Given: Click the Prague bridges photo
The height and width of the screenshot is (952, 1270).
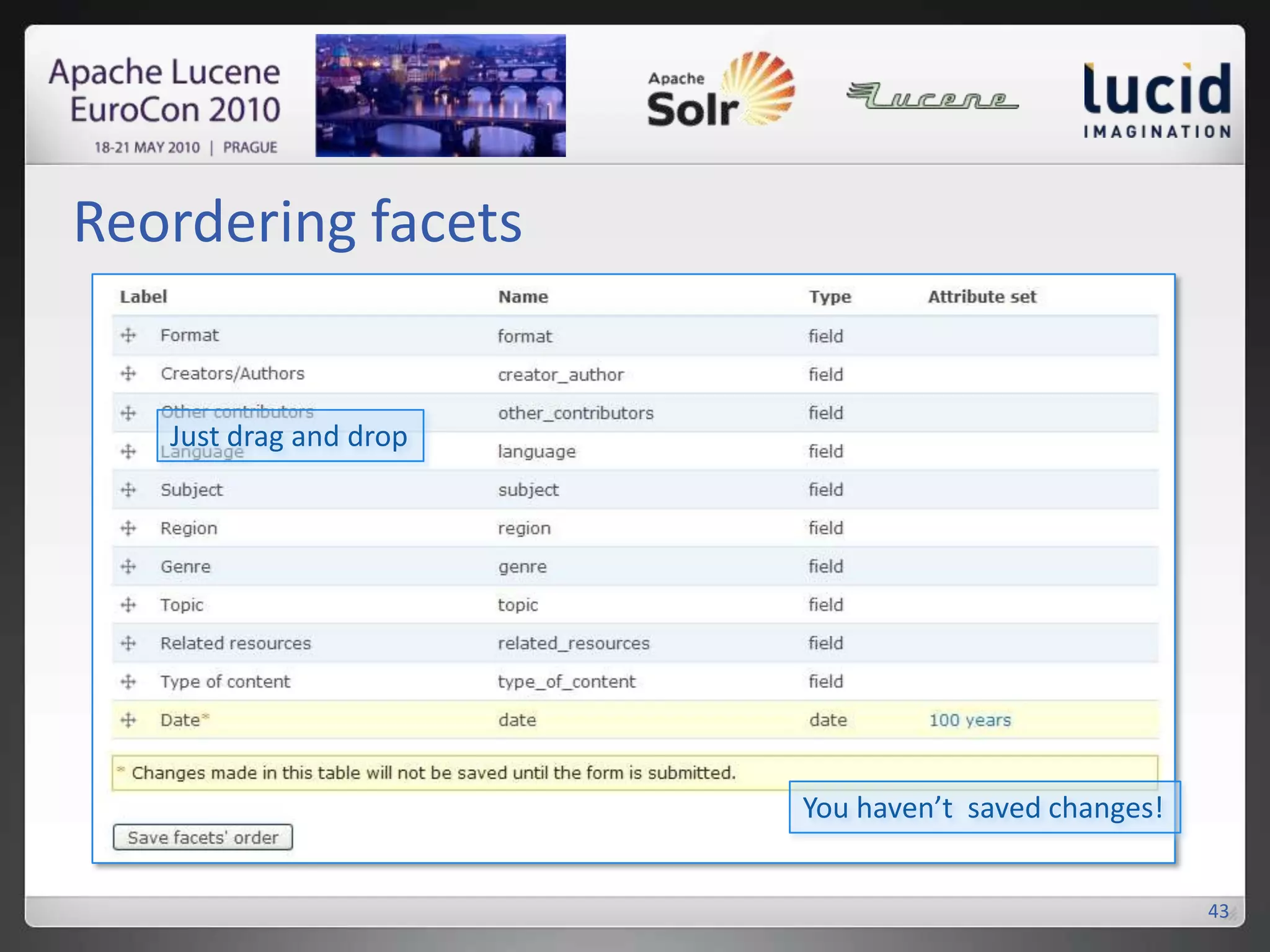Looking at the screenshot, I should click(440, 95).
